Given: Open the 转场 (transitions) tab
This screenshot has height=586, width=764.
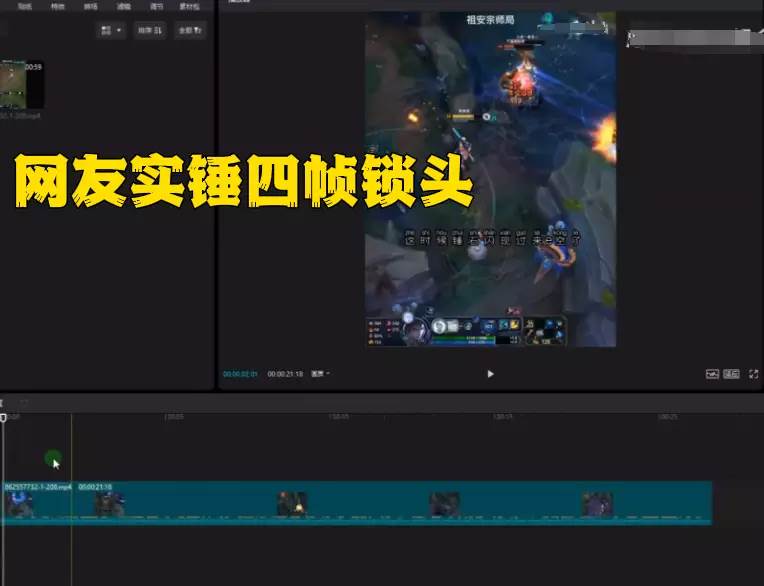Looking at the screenshot, I should 91,6.
